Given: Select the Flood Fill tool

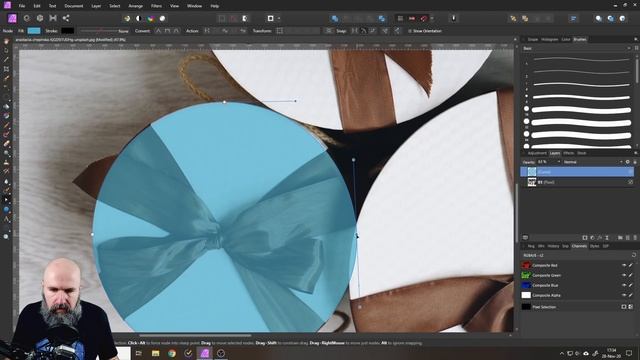Looking at the screenshot, I should pyautogui.click(x=6, y=107).
